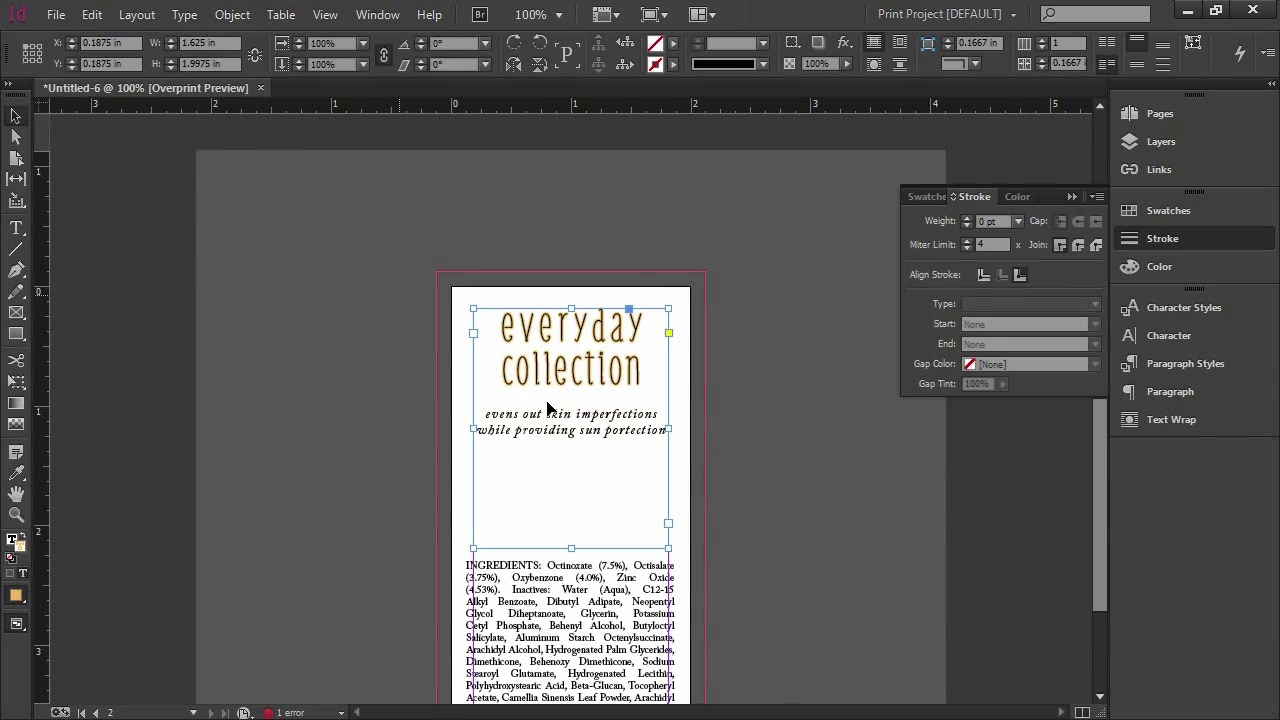Open the Paragraph Styles panel
Viewport: 1280px width, 720px height.
(1185, 364)
